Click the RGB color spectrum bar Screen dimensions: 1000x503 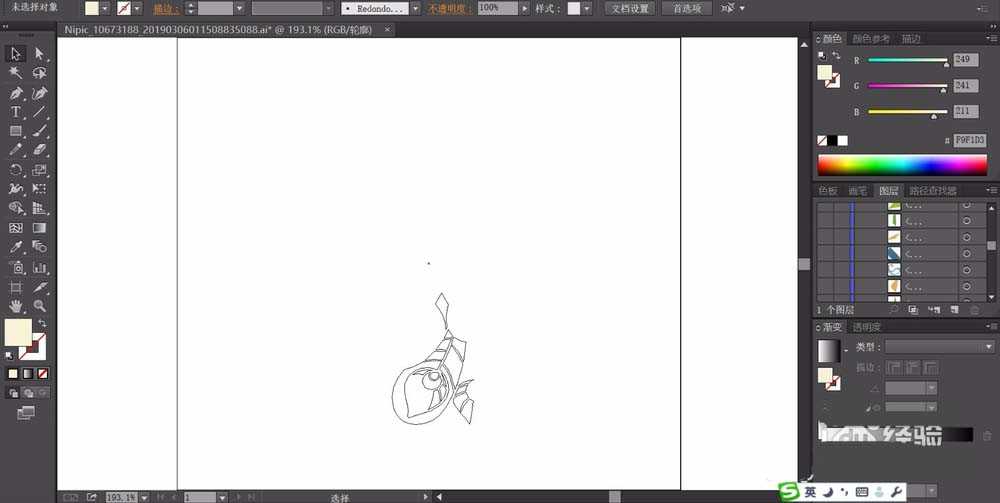click(x=902, y=164)
